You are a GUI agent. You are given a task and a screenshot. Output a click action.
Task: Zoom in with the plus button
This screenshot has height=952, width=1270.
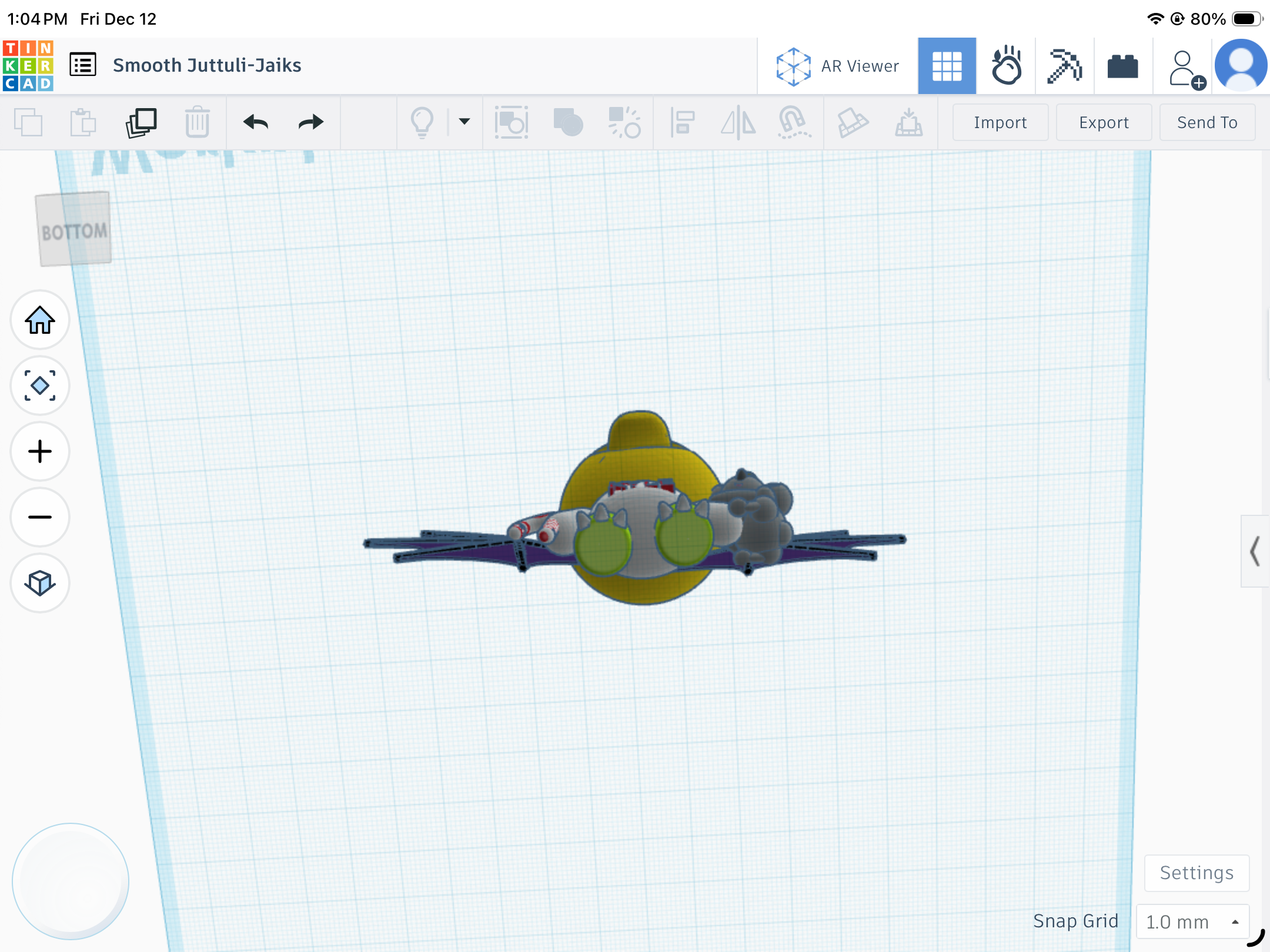[40, 451]
